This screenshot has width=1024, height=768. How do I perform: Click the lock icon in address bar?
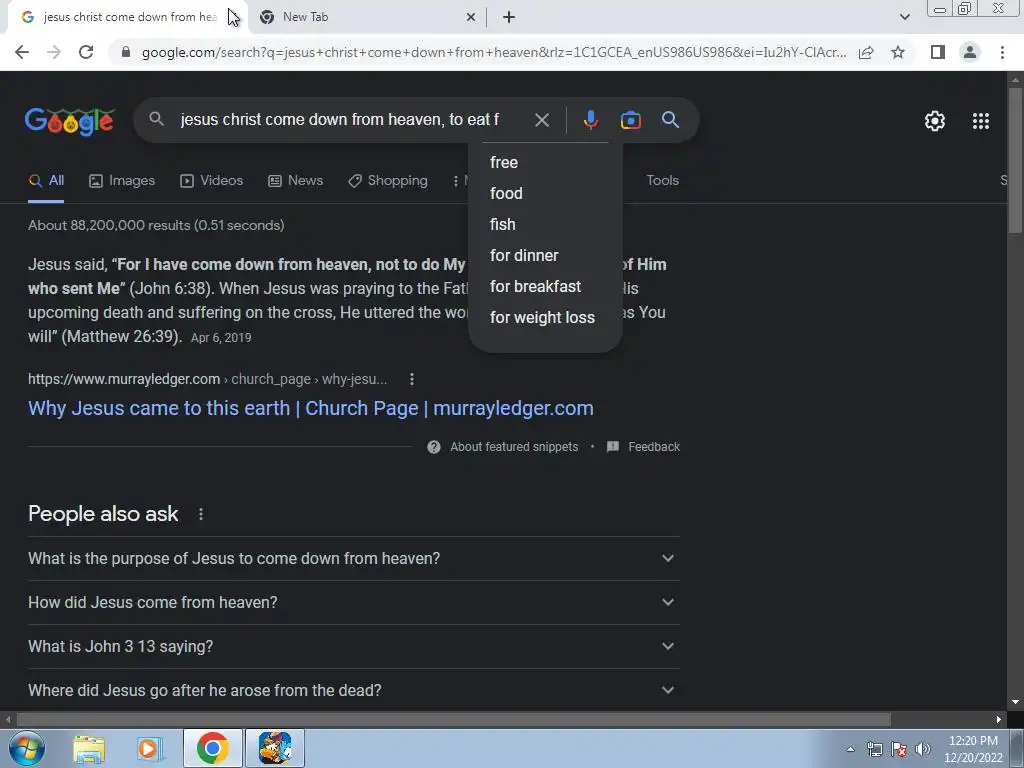126,52
